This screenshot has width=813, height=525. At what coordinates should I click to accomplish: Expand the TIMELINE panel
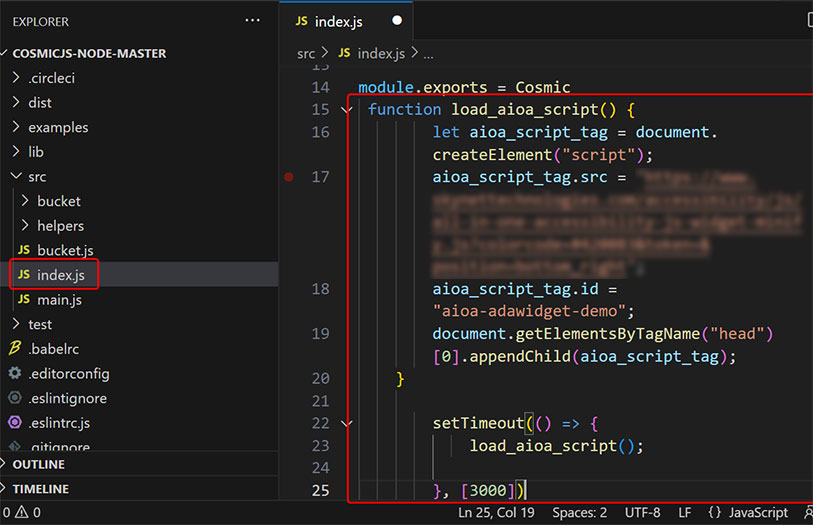point(40,489)
